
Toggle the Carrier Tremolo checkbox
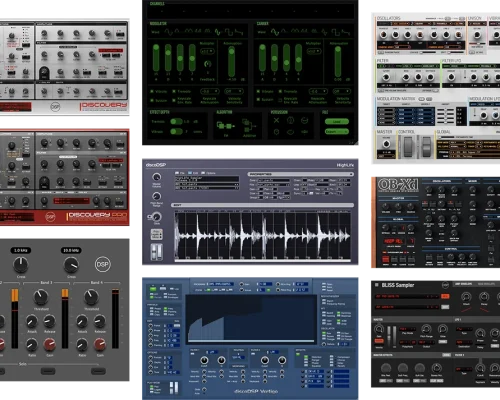click(x=280, y=91)
